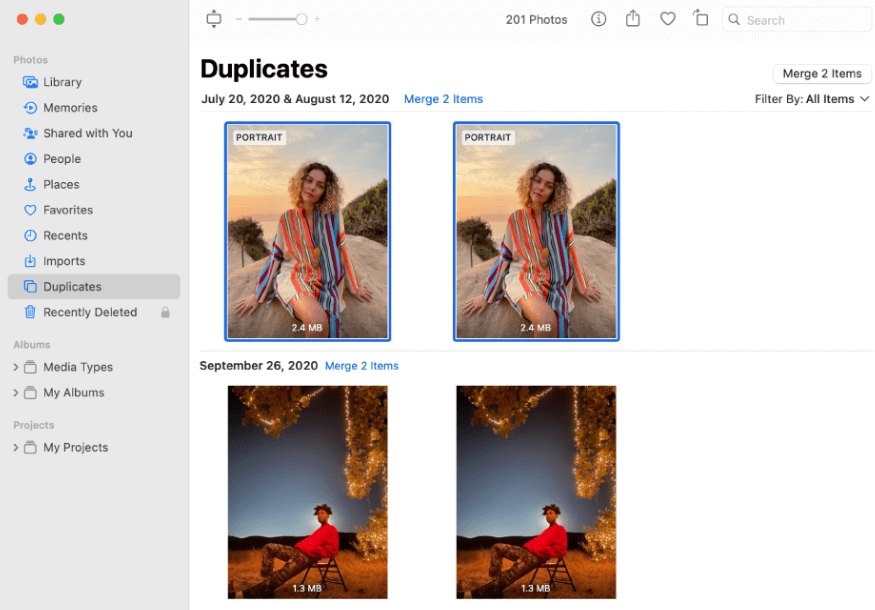Click Merge 2 Items link for September 26

(x=362, y=366)
